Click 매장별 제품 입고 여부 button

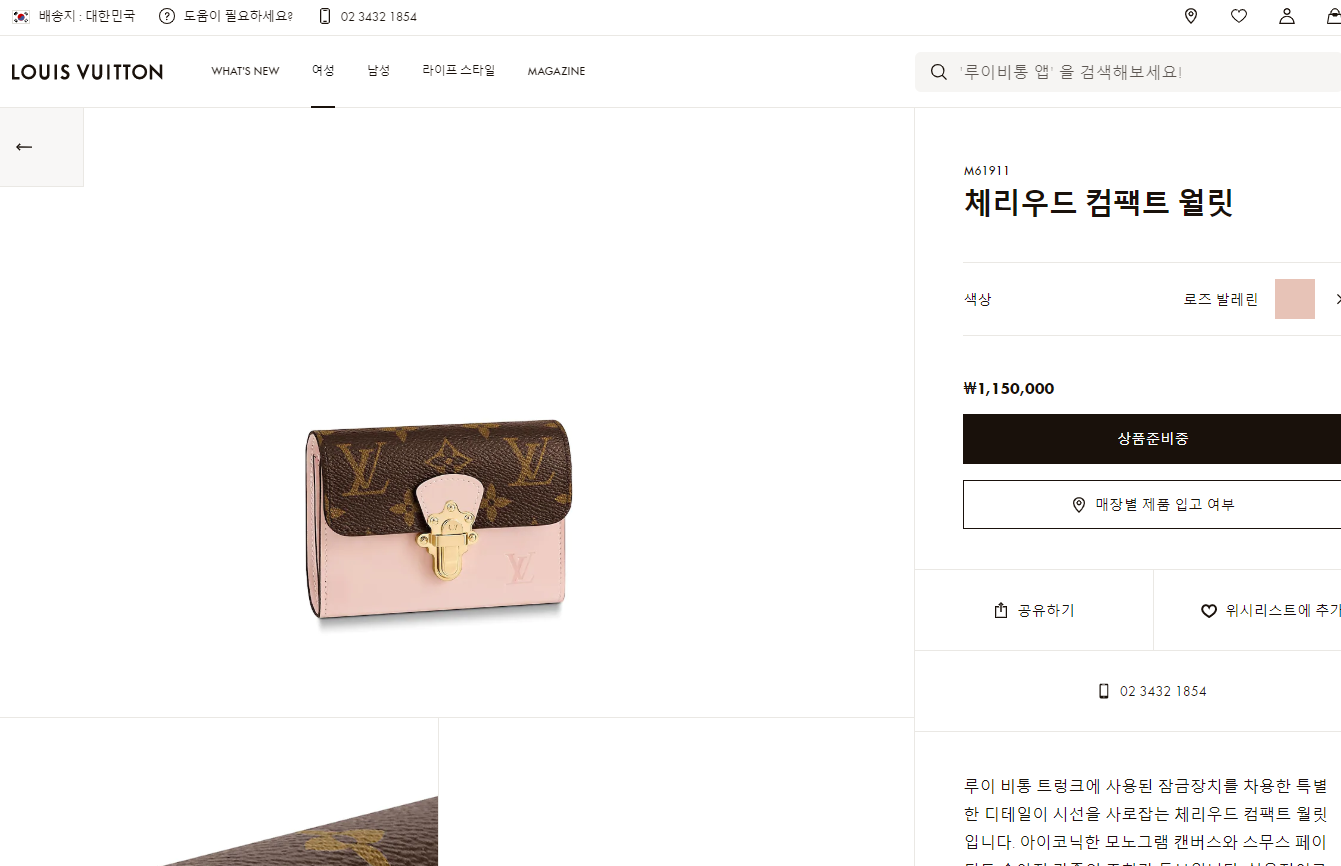pyautogui.click(x=1152, y=504)
